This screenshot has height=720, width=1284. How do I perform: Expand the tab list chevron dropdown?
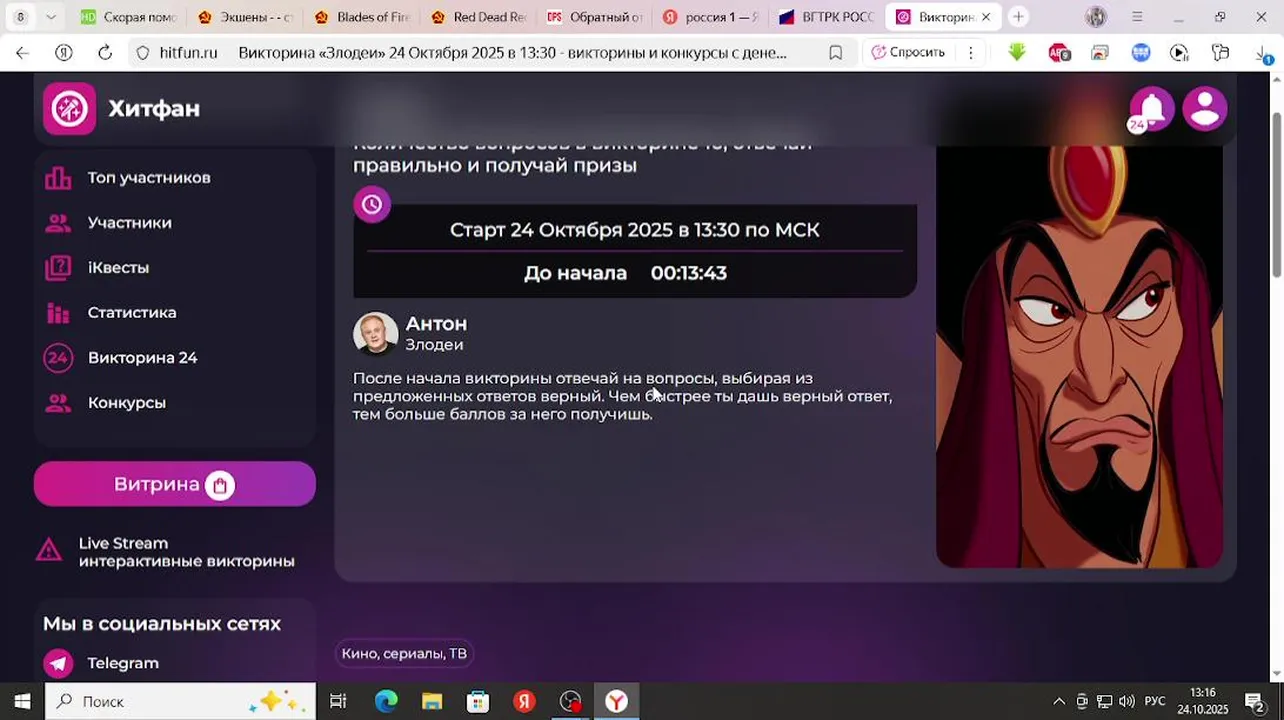click(51, 17)
